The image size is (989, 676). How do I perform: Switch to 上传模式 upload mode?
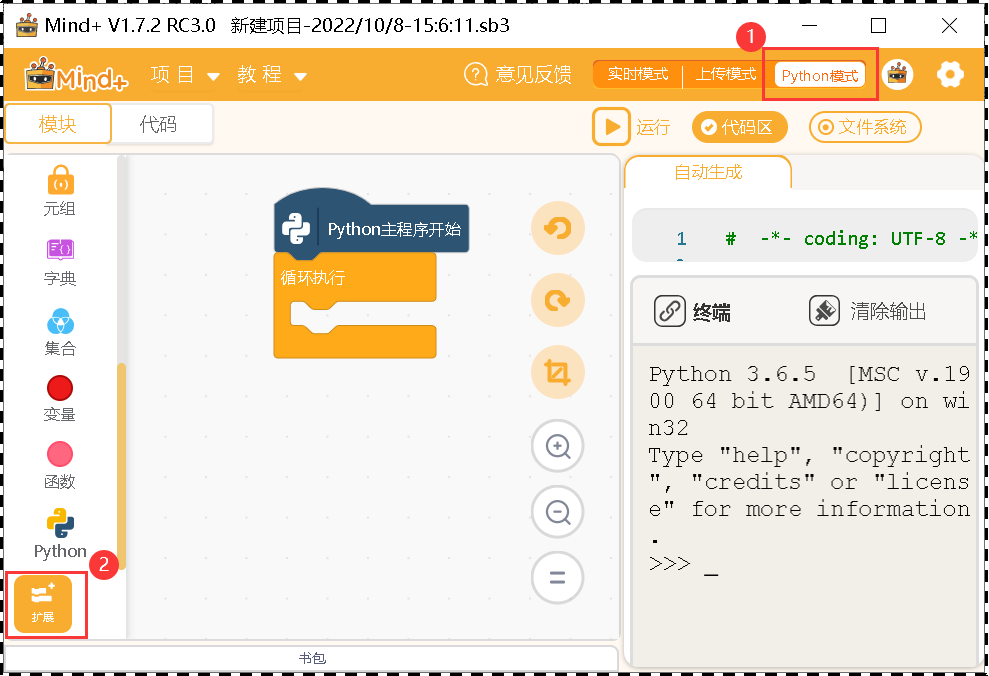point(725,74)
